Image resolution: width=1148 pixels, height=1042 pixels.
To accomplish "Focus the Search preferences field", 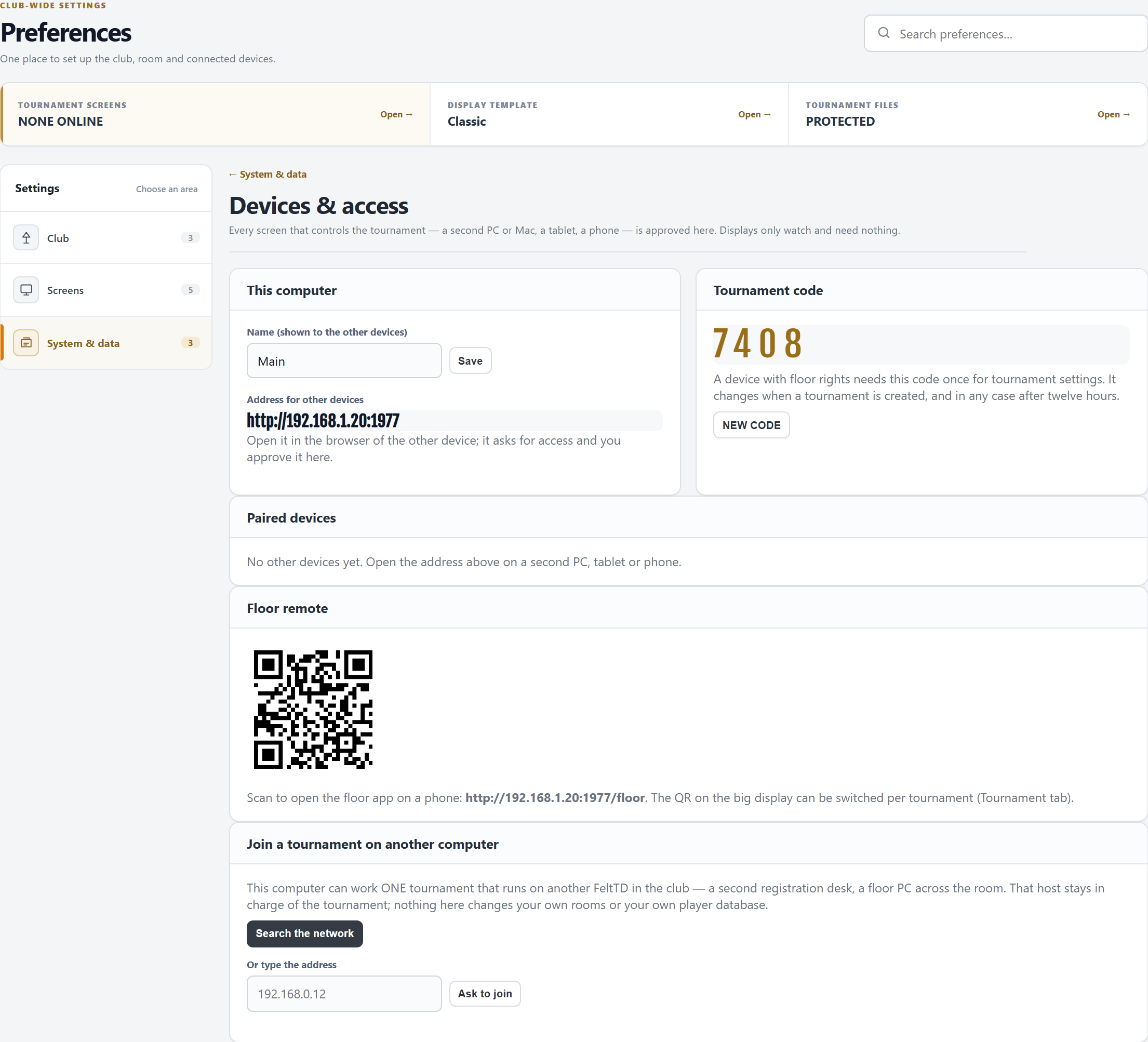I will click(x=1006, y=34).
